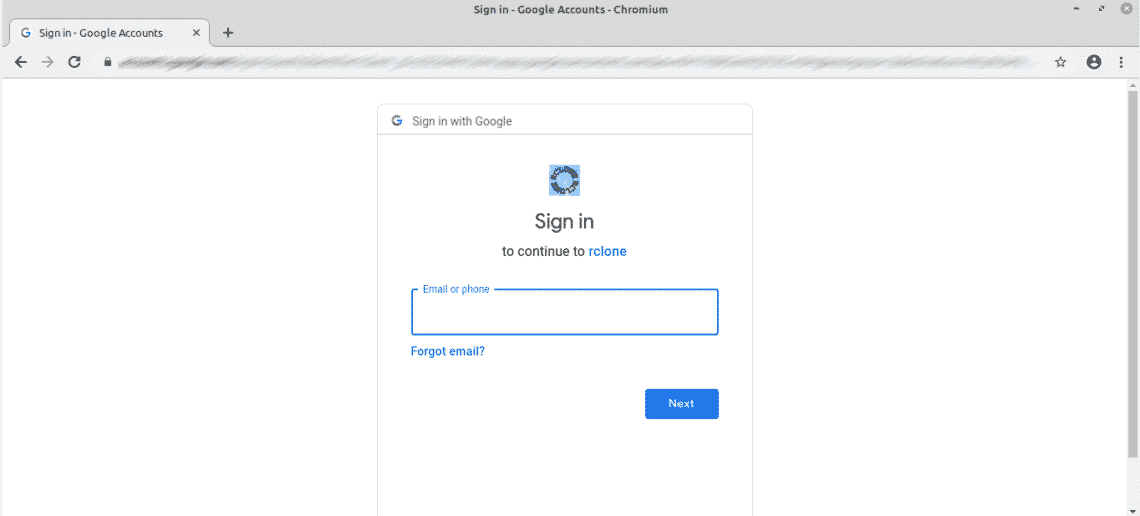Reload the page with the refresh icon

coord(74,63)
